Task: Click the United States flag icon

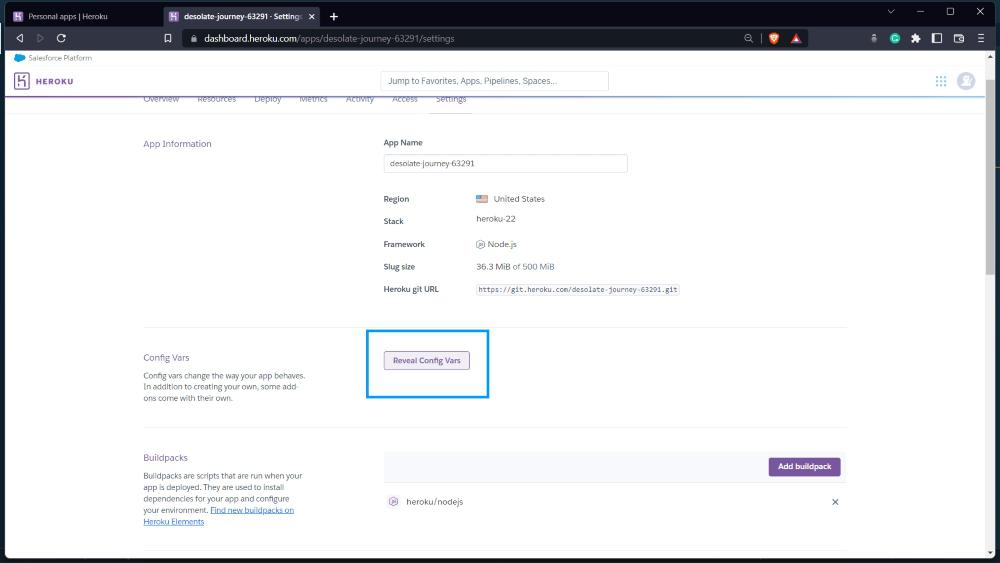Action: coord(482,199)
